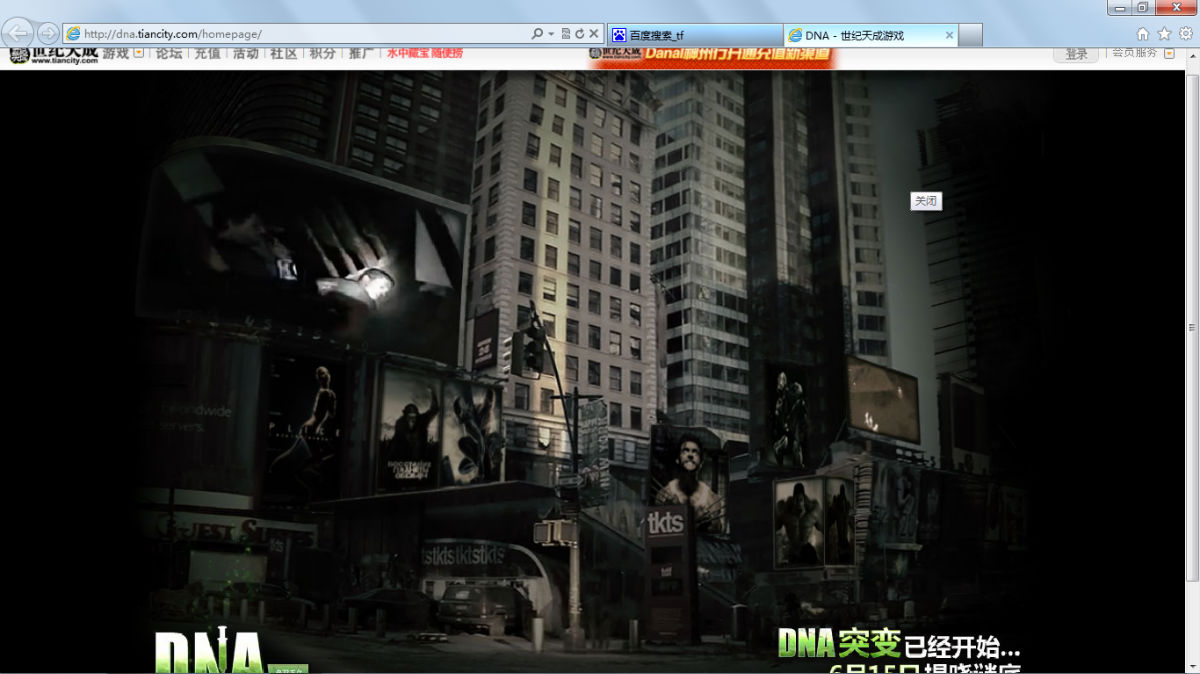Click the search magnifier in the address bar
Screen dimensions: 1200x674
(x=538, y=34)
